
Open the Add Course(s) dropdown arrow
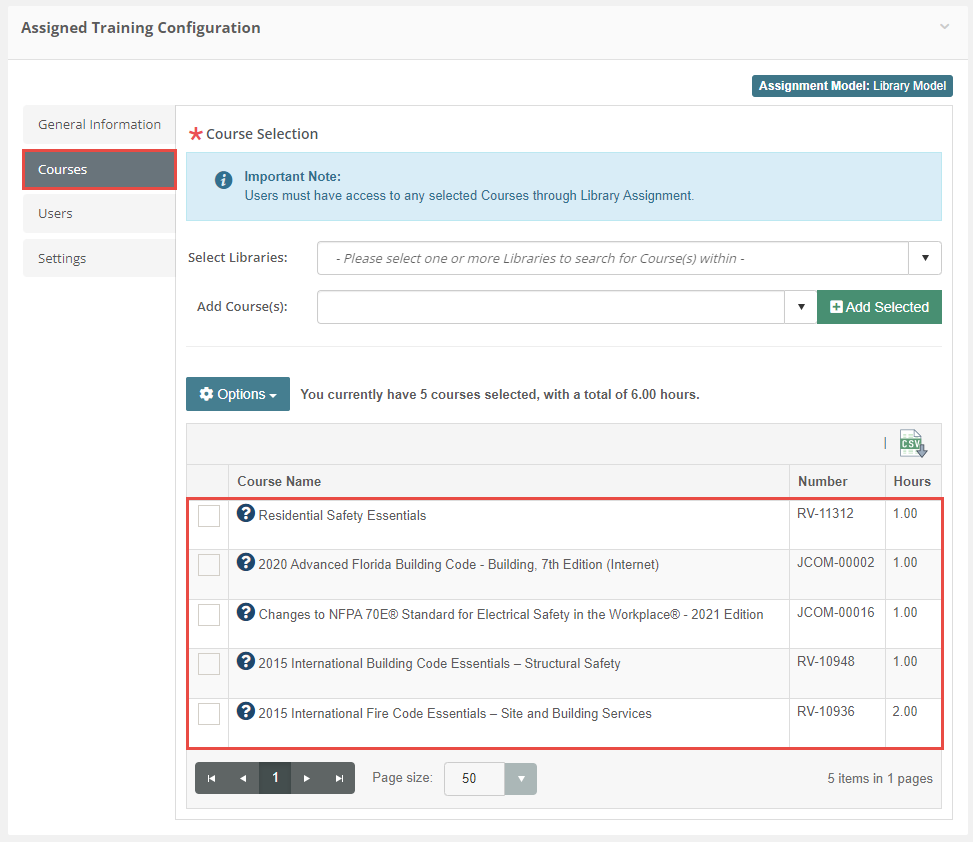point(801,307)
